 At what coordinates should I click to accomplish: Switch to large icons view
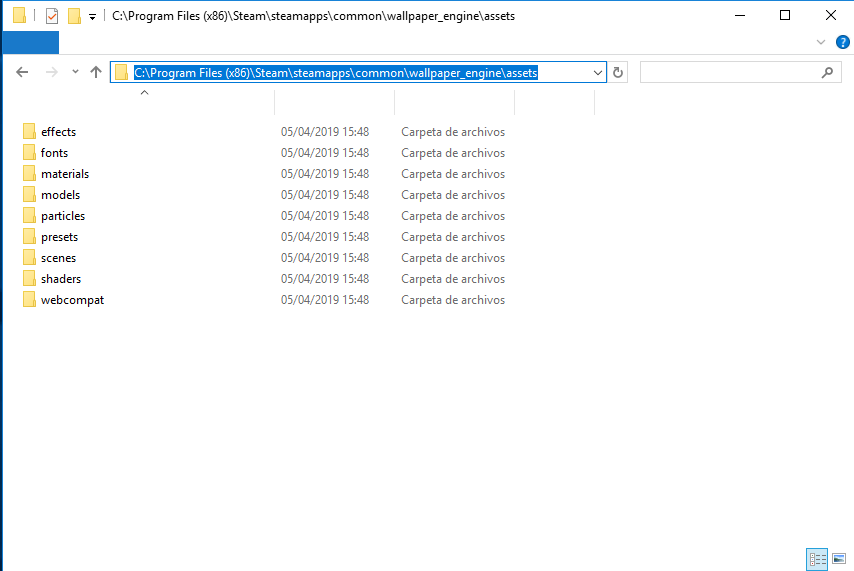(839, 559)
